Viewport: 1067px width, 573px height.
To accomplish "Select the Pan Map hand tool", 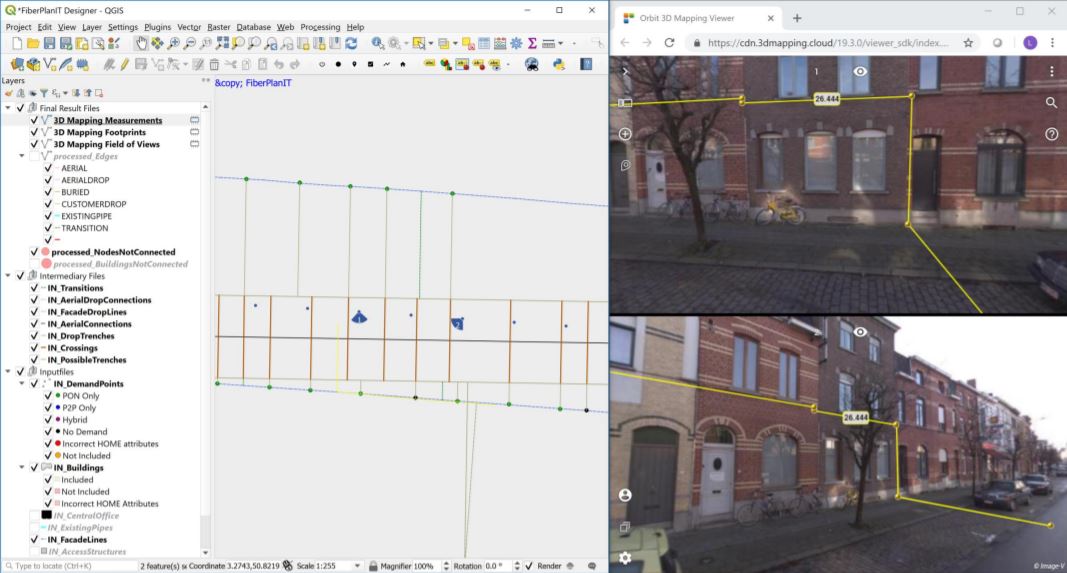I will click(141, 43).
